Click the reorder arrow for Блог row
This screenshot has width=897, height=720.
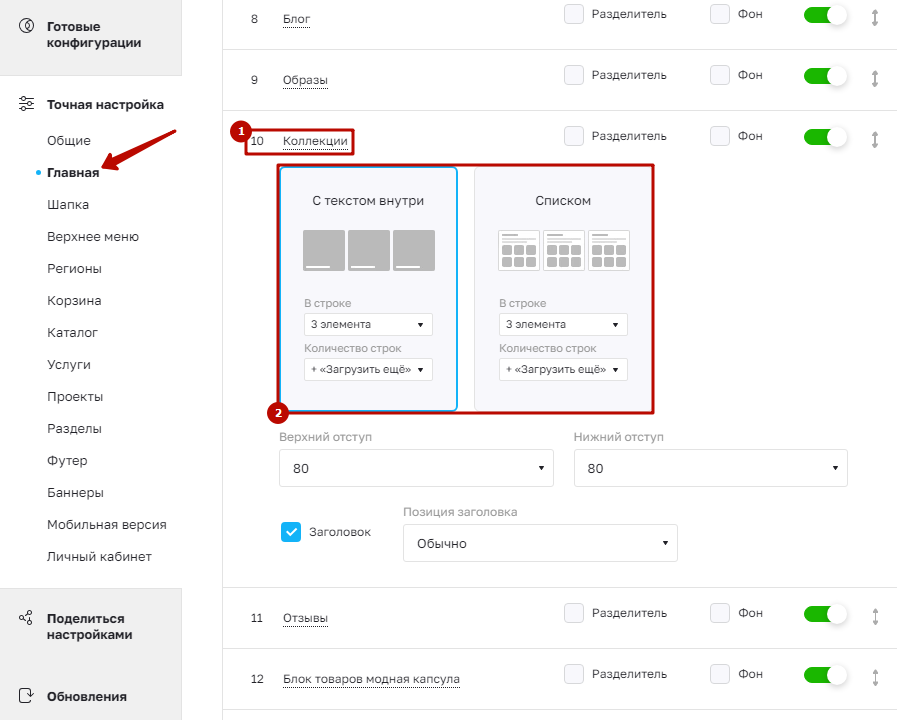pos(875,17)
